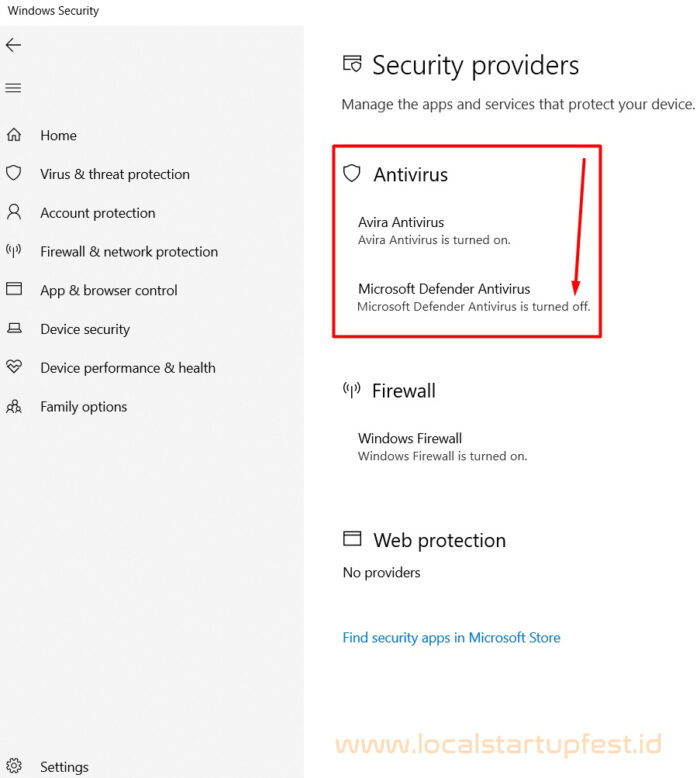Open the Settings label at bottom

point(64,767)
